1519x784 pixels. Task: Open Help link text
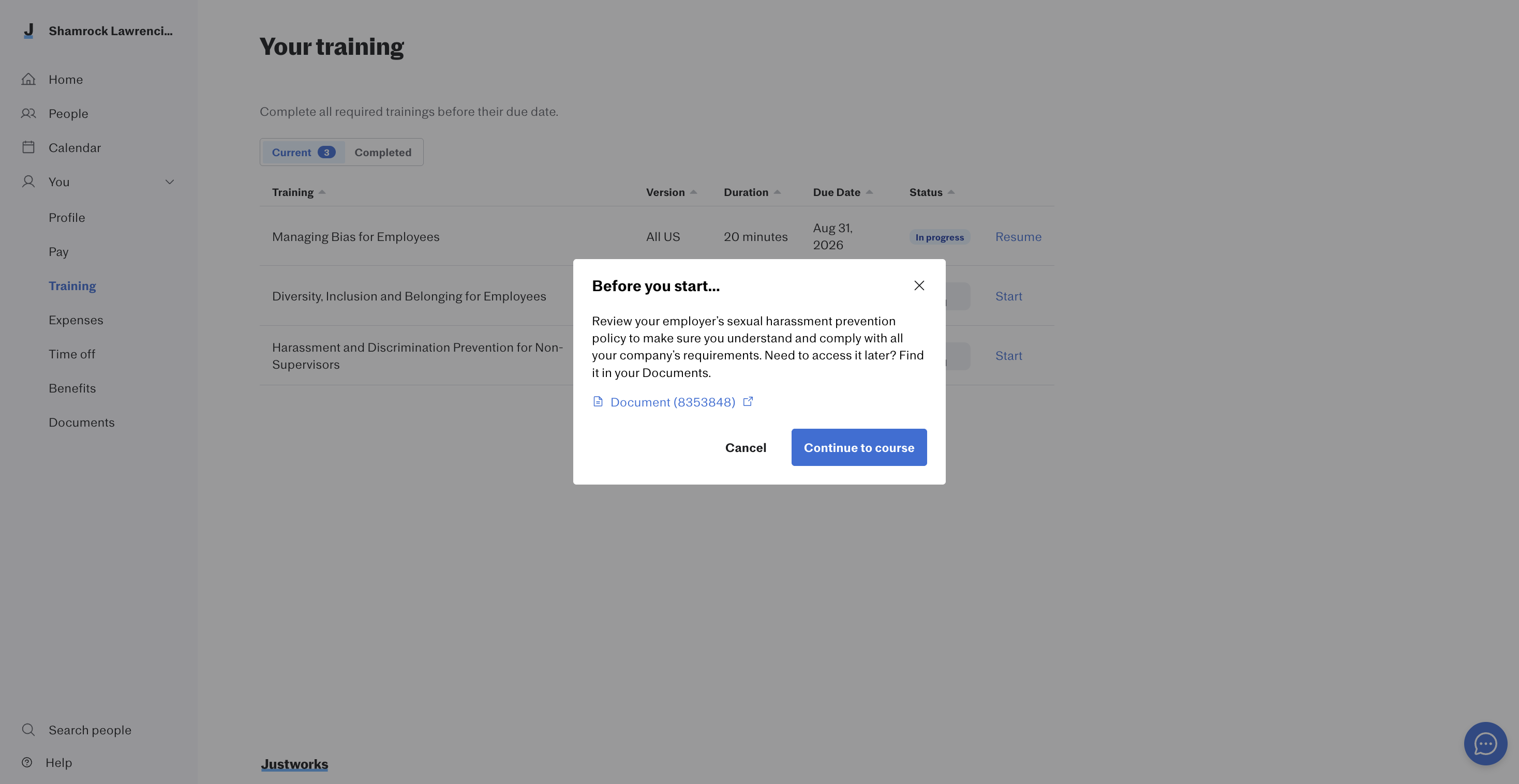tap(59, 763)
